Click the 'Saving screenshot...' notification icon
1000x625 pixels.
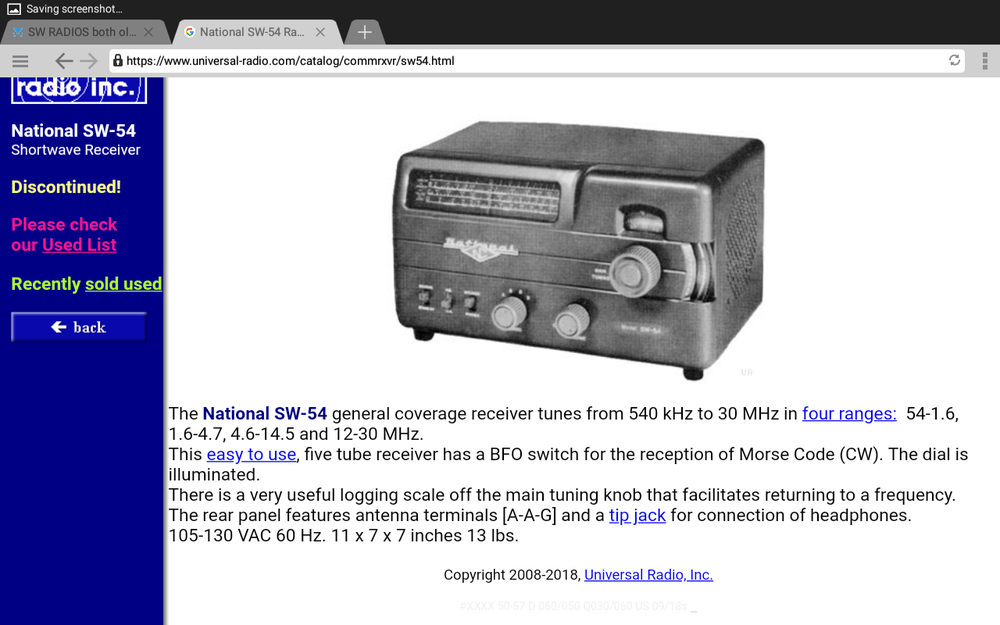[x=13, y=9]
